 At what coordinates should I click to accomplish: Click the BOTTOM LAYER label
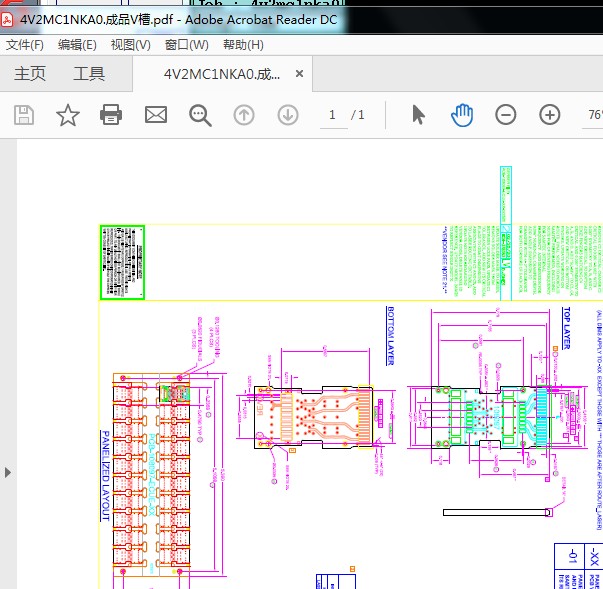pos(391,335)
